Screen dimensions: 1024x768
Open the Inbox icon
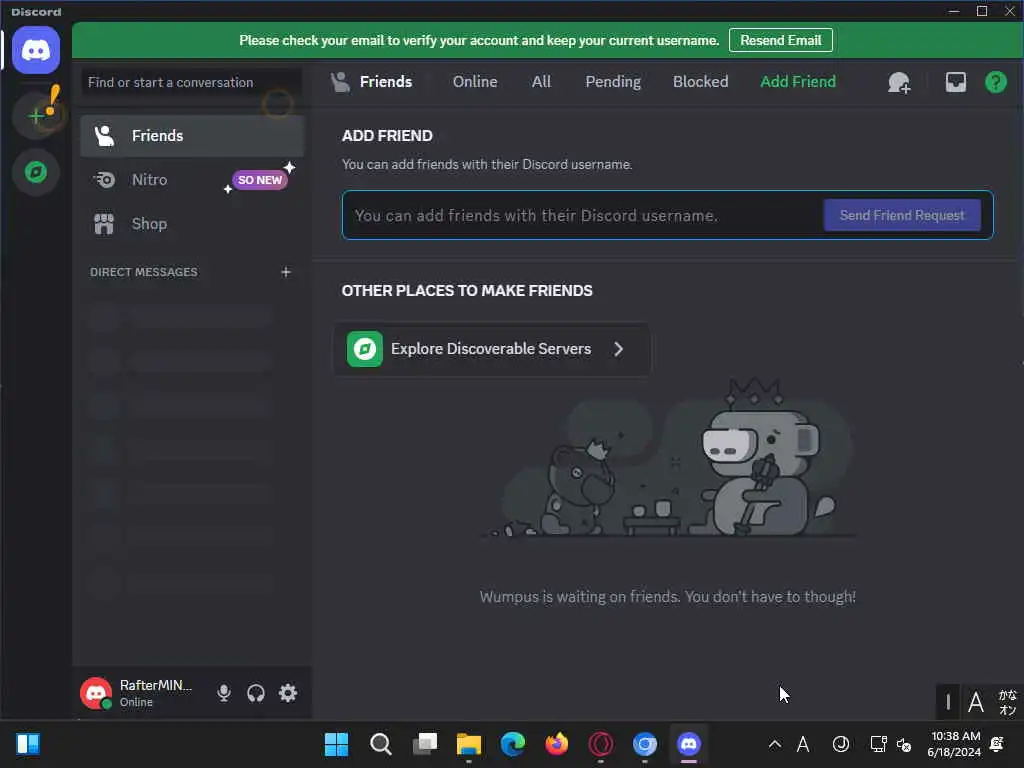[955, 82]
